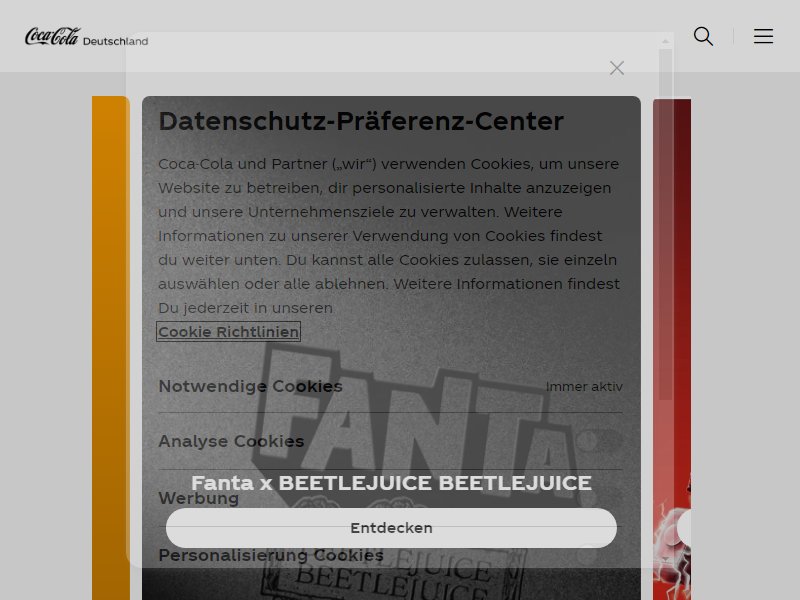Image resolution: width=800 pixels, height=600 pixels.
Task: Open the site search magnifier
Action: [x=703, y=36]
